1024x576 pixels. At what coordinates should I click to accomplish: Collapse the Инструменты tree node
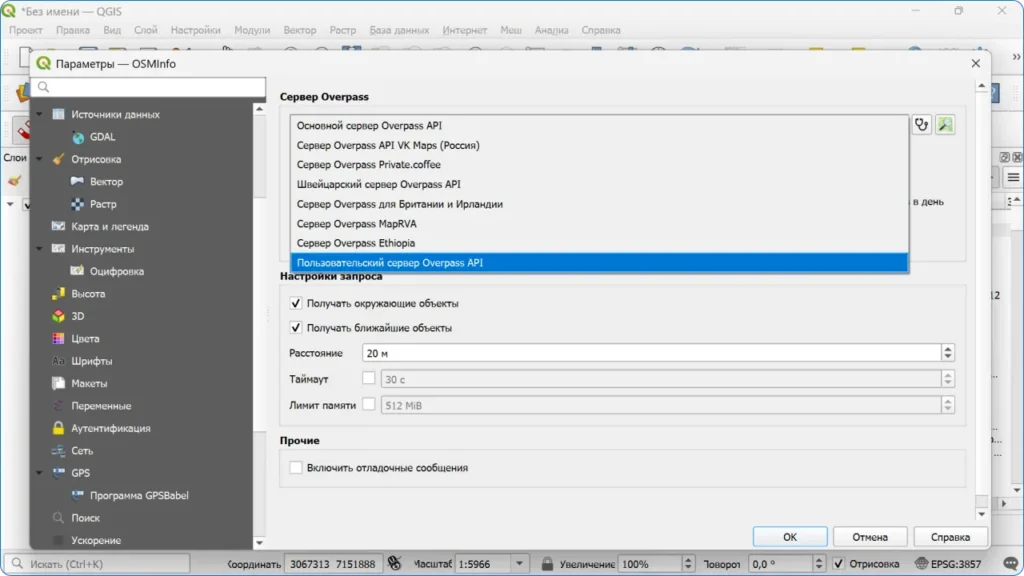(x=39, y=249)
